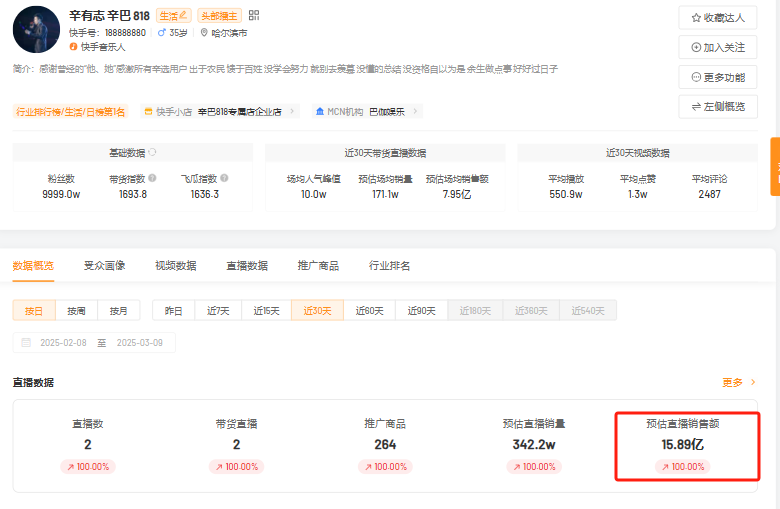Open 更多 link in 直播数据 section

point(739,382)
